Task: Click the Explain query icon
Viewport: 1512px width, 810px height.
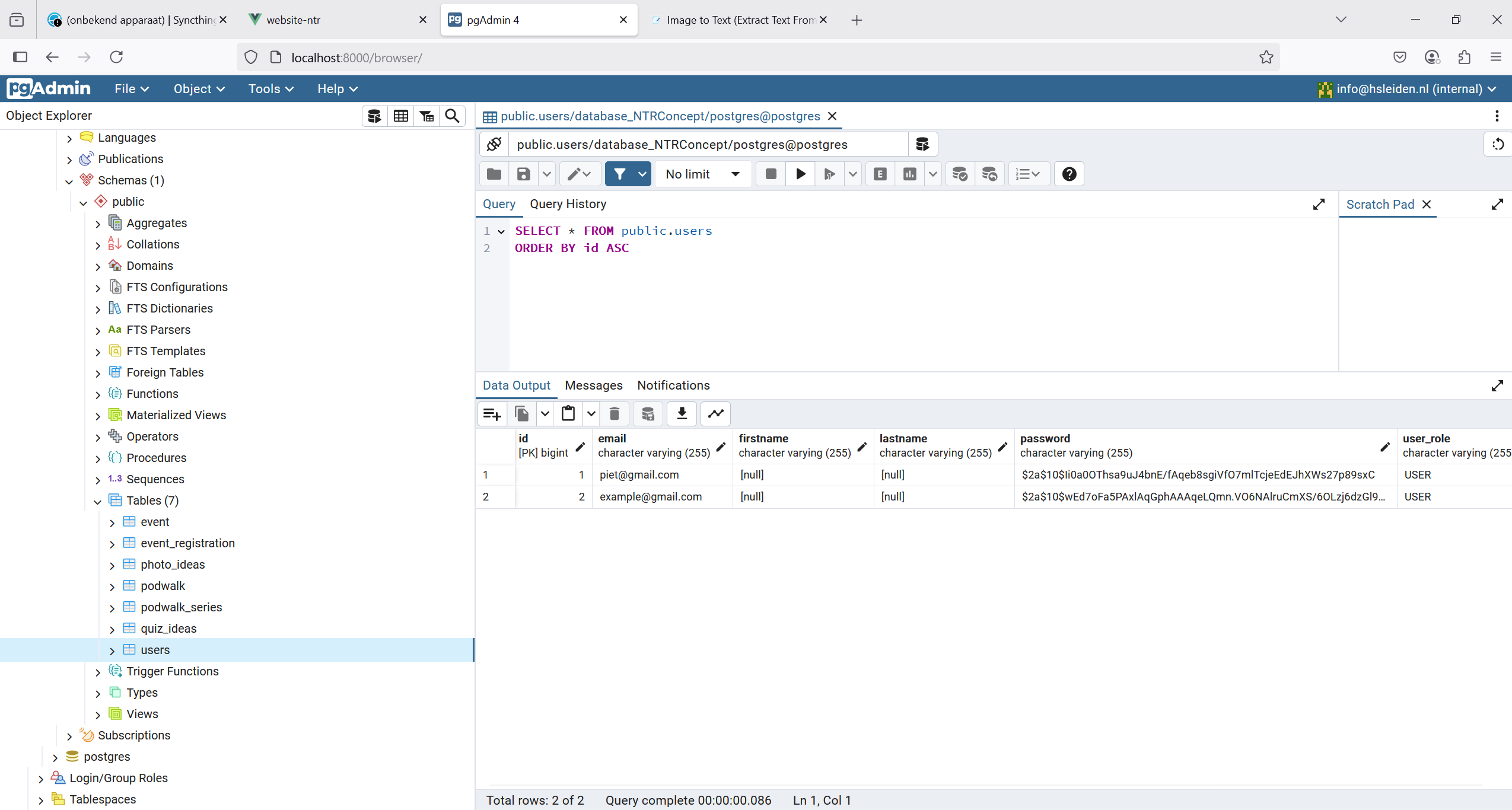Action: tap(880, 174)
